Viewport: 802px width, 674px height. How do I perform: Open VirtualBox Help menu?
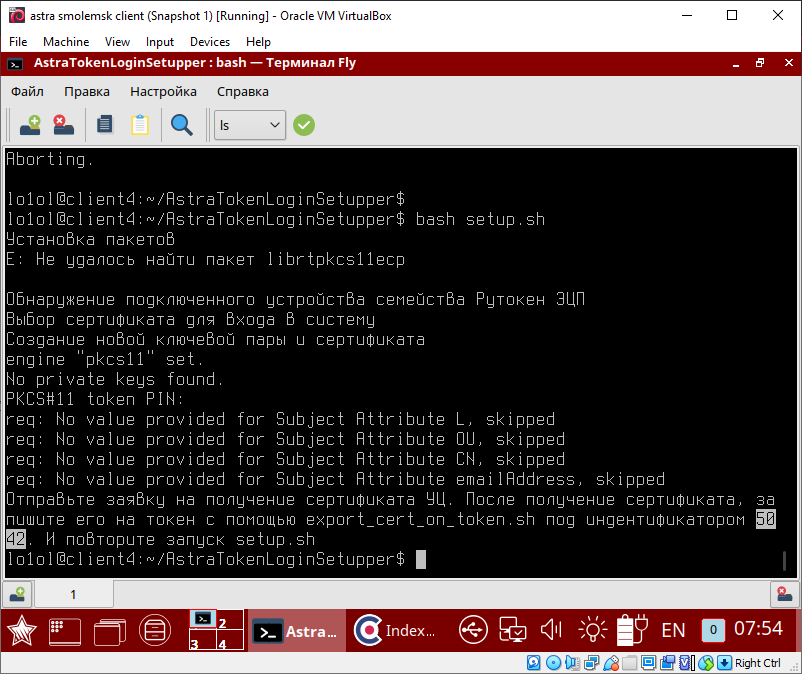(258, 42)
